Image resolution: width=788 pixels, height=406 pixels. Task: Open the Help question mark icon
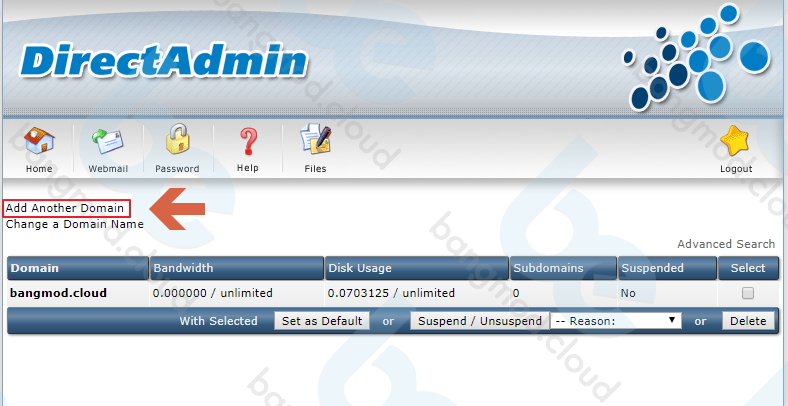248,141
